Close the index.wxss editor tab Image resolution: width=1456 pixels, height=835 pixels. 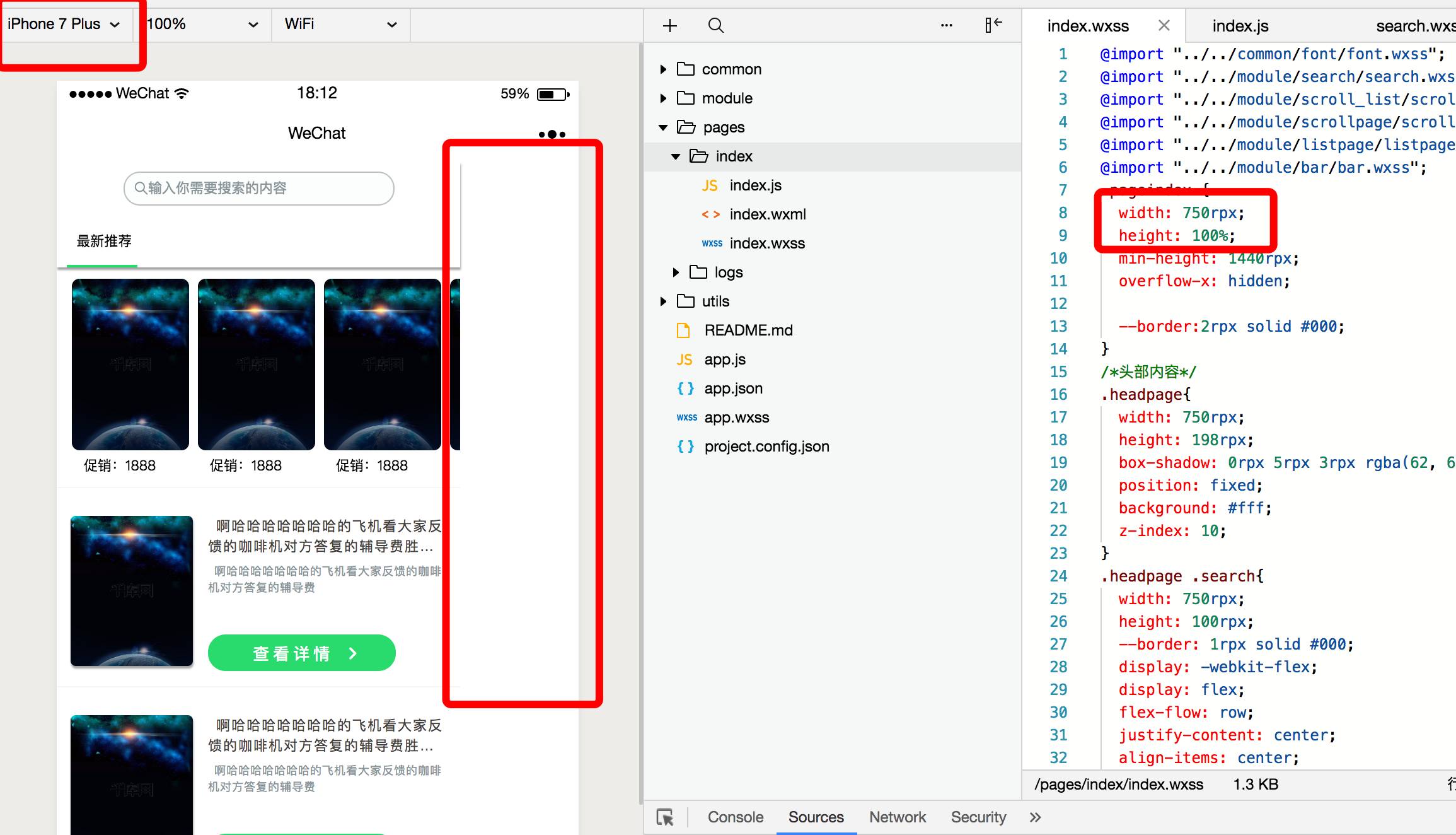pyautogui.click(x=1164, y=25)
